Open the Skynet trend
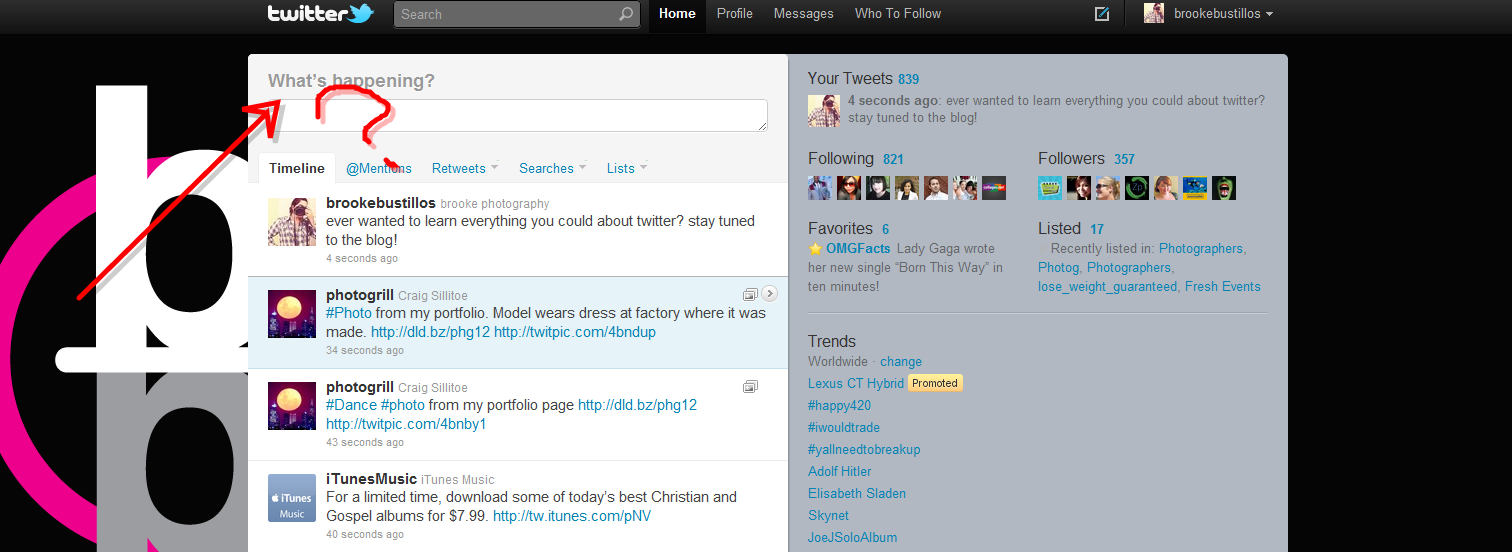This screenshot has height=552, width=1512. 828,515
